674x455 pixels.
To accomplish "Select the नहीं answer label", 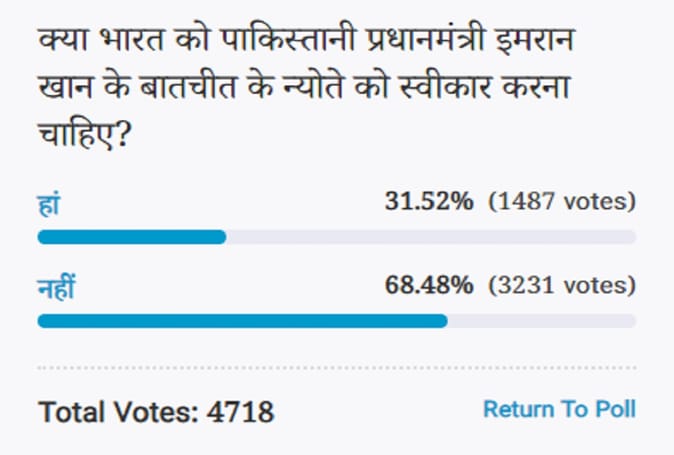I will [56, 286].
